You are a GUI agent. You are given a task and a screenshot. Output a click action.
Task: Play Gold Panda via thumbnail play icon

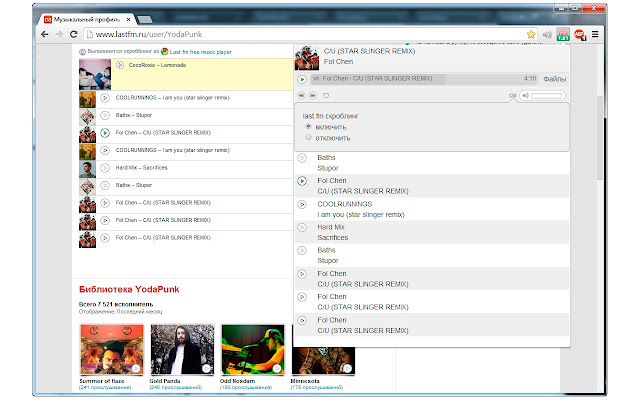coord(207,369)
